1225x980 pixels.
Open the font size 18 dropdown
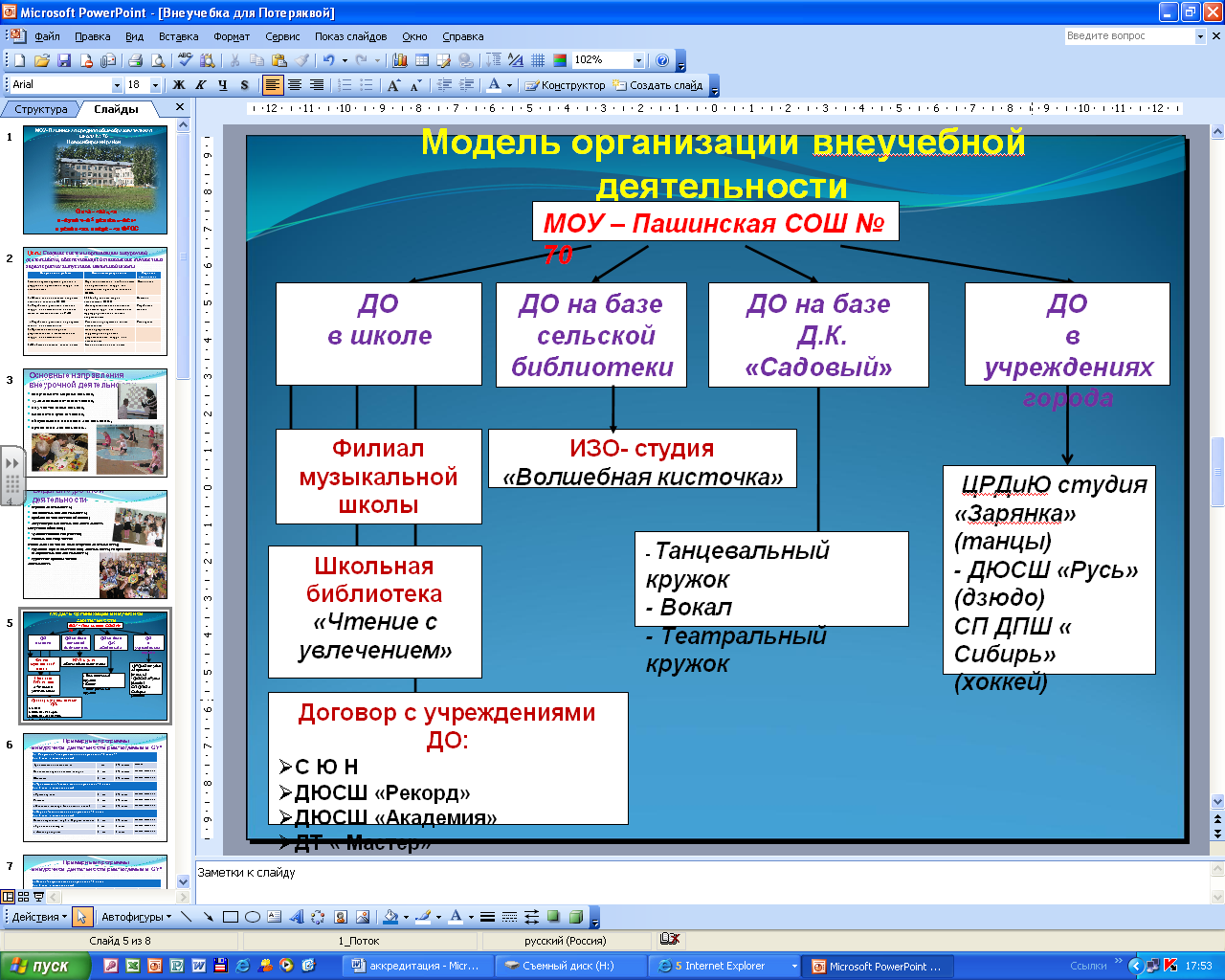pos(155,85)
